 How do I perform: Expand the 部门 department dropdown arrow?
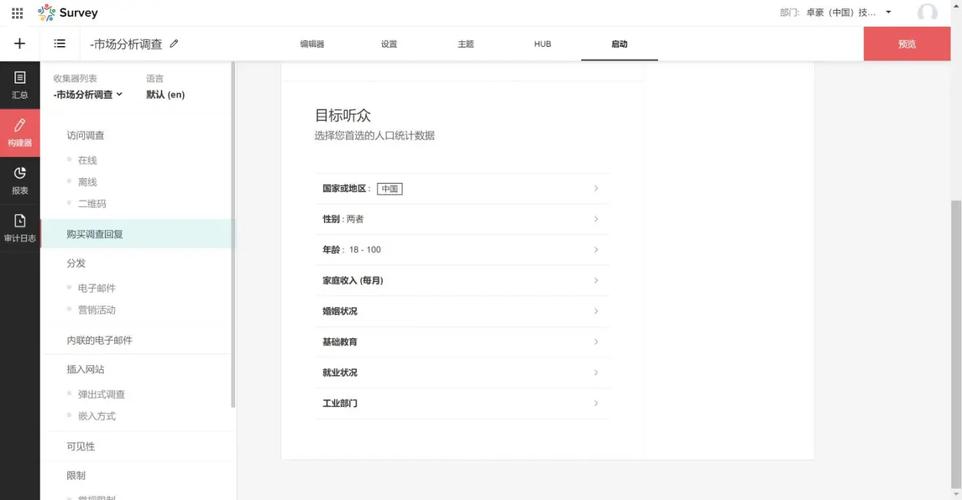(x=888, y=12)
